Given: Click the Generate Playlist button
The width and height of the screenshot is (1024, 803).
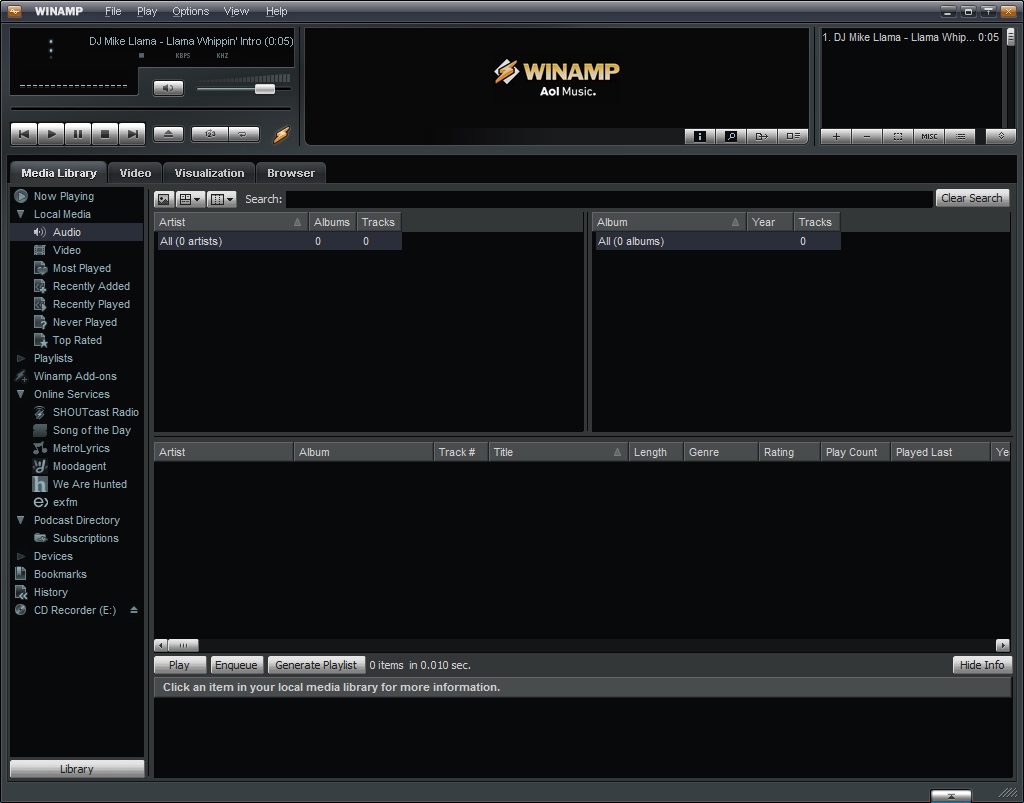Looking at the screenshot, I should 316,665.
